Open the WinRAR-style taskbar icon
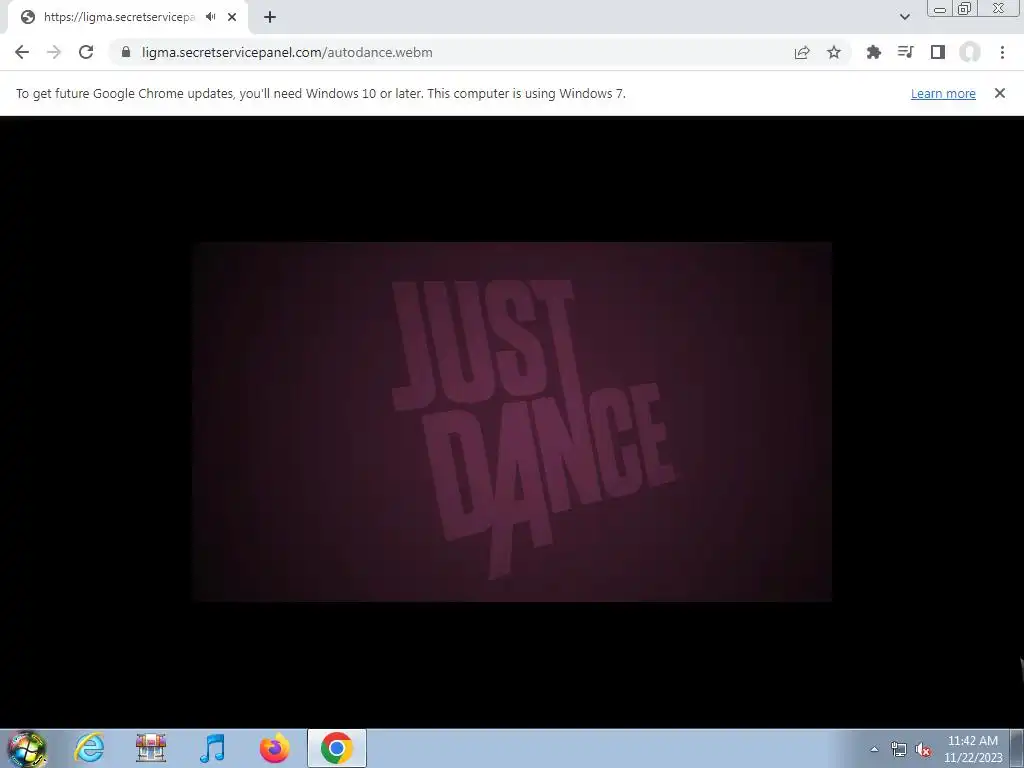 tap(151, 748)
